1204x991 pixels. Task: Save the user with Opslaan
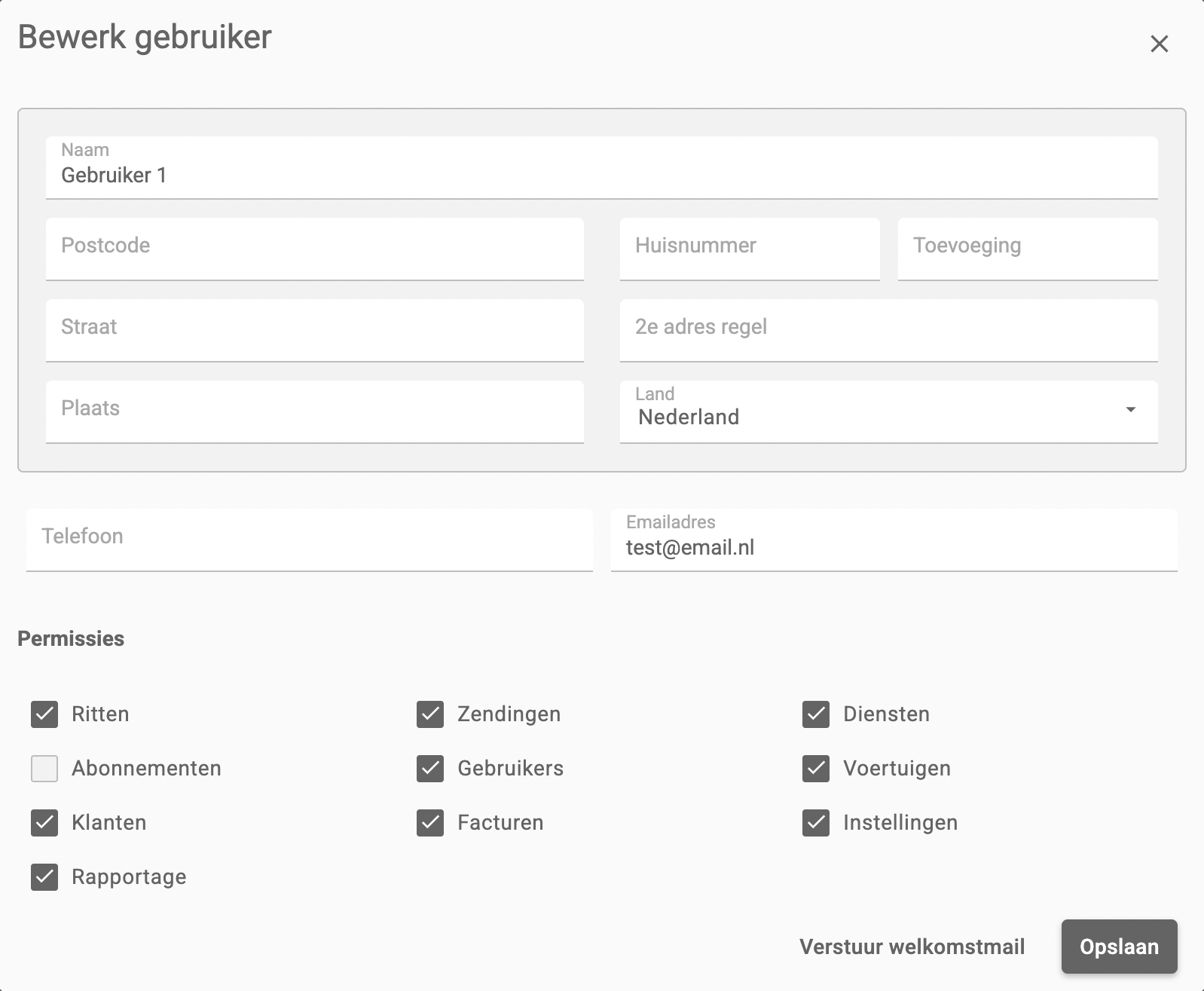1119,947
